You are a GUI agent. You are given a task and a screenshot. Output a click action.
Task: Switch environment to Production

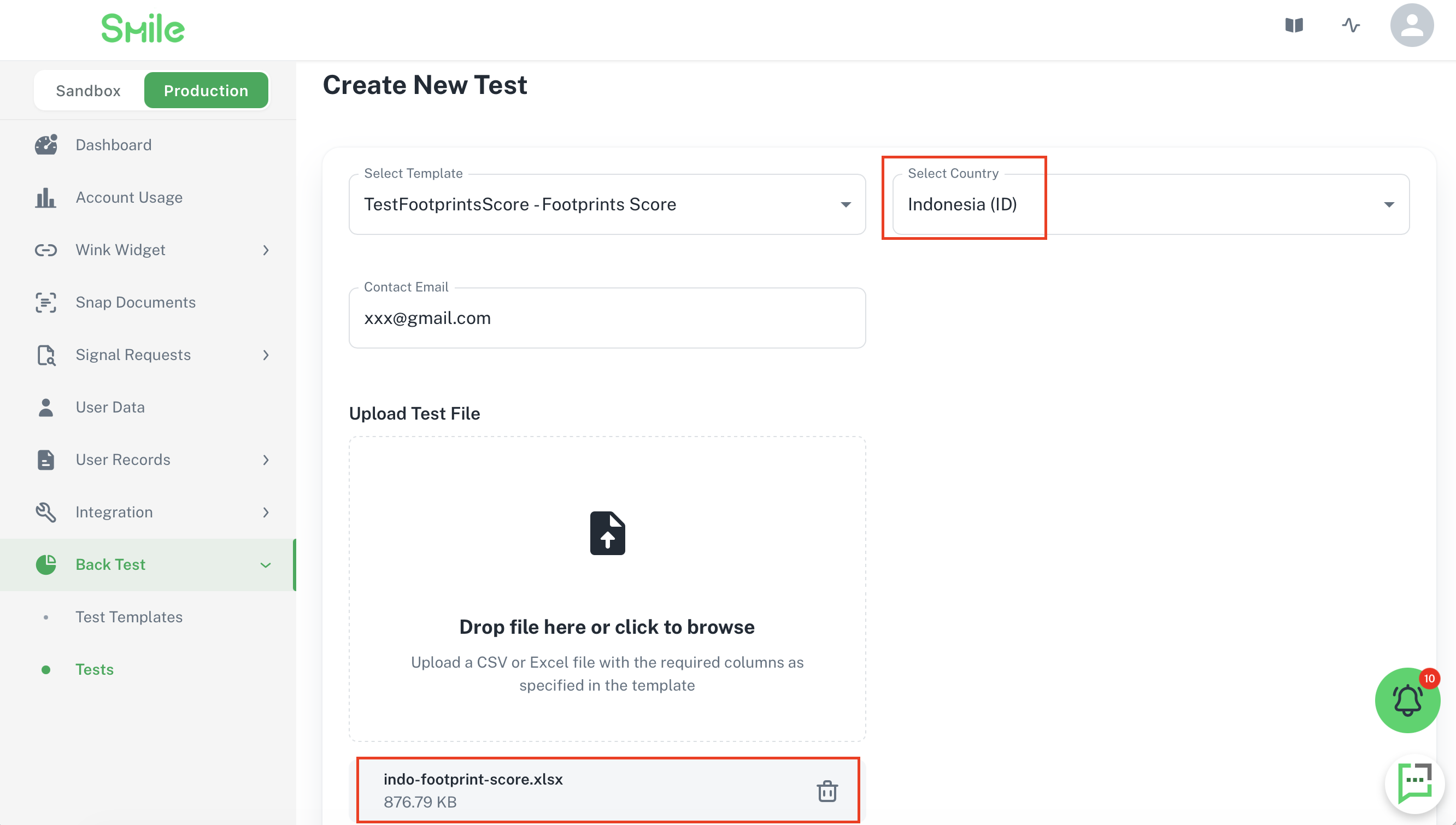tap(206, 91)
